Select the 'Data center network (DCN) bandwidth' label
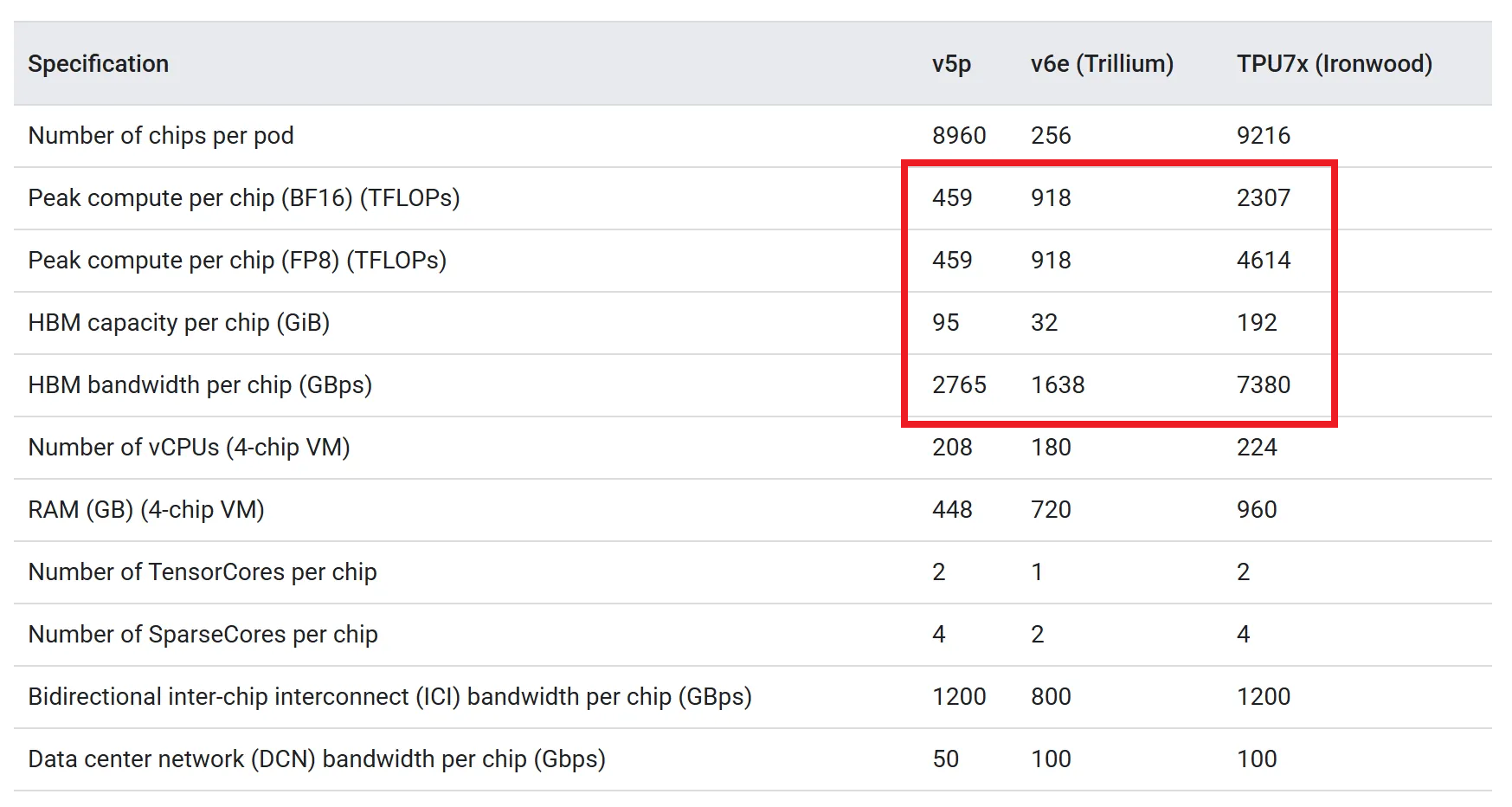 [316, 759]
